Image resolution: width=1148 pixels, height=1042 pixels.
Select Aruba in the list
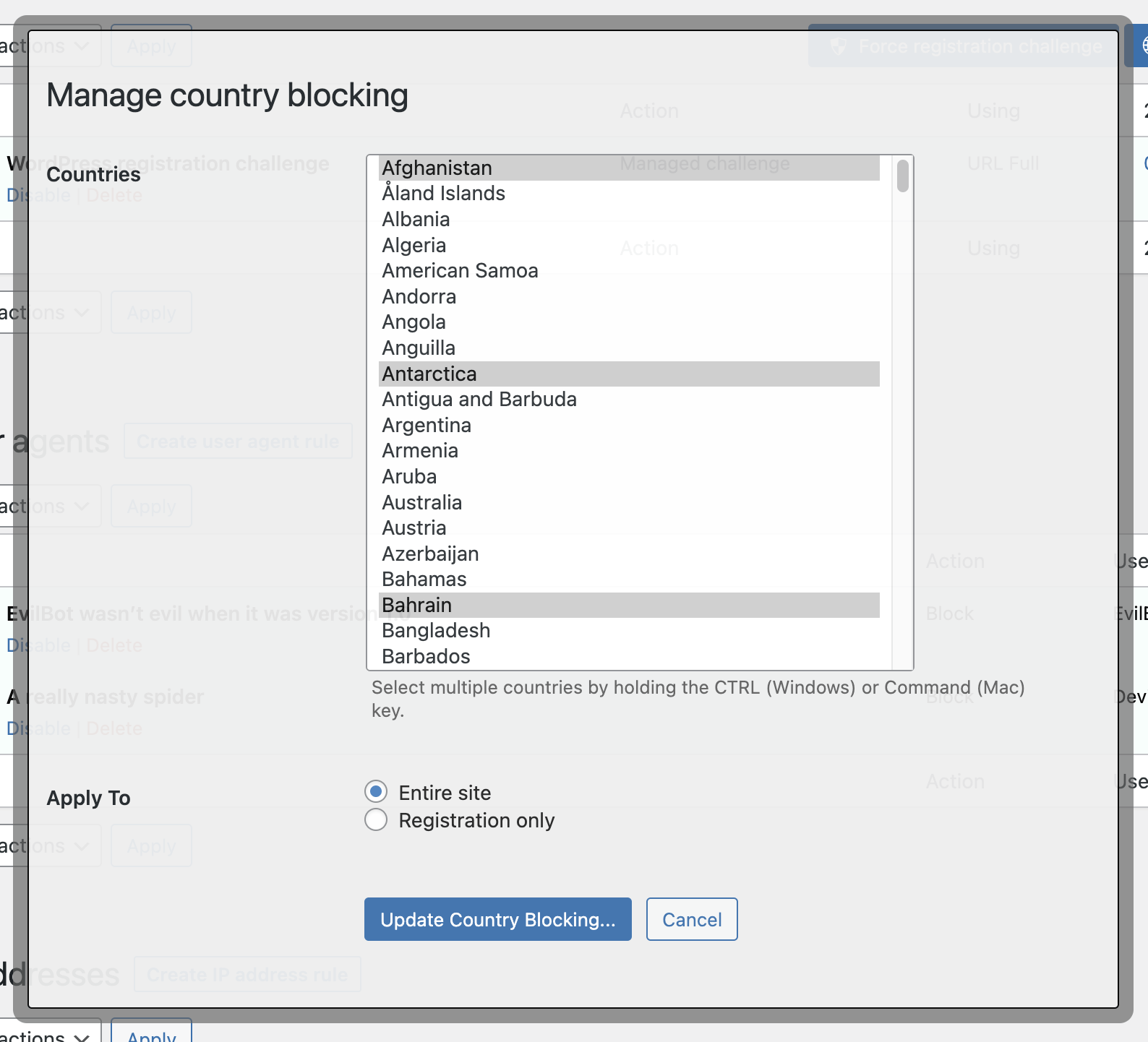click(629, 477)
